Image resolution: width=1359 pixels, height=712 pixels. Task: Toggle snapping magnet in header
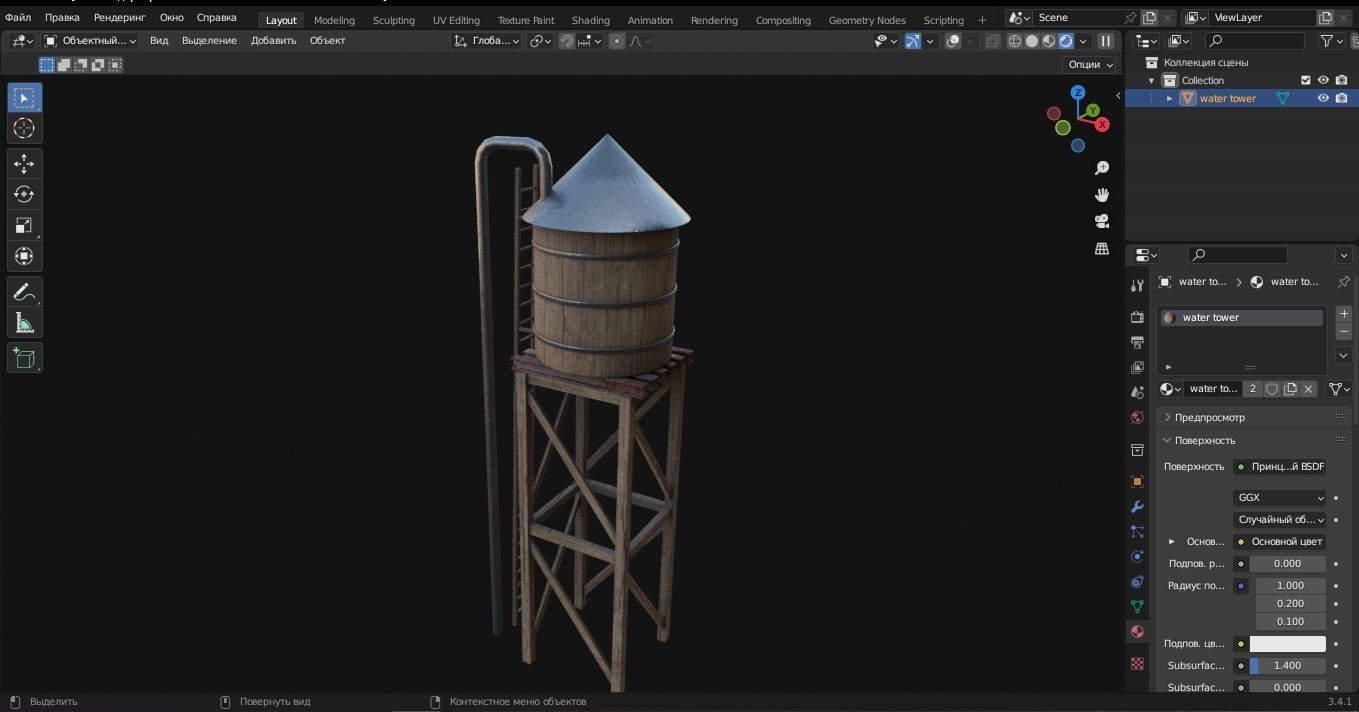[567, 41]
